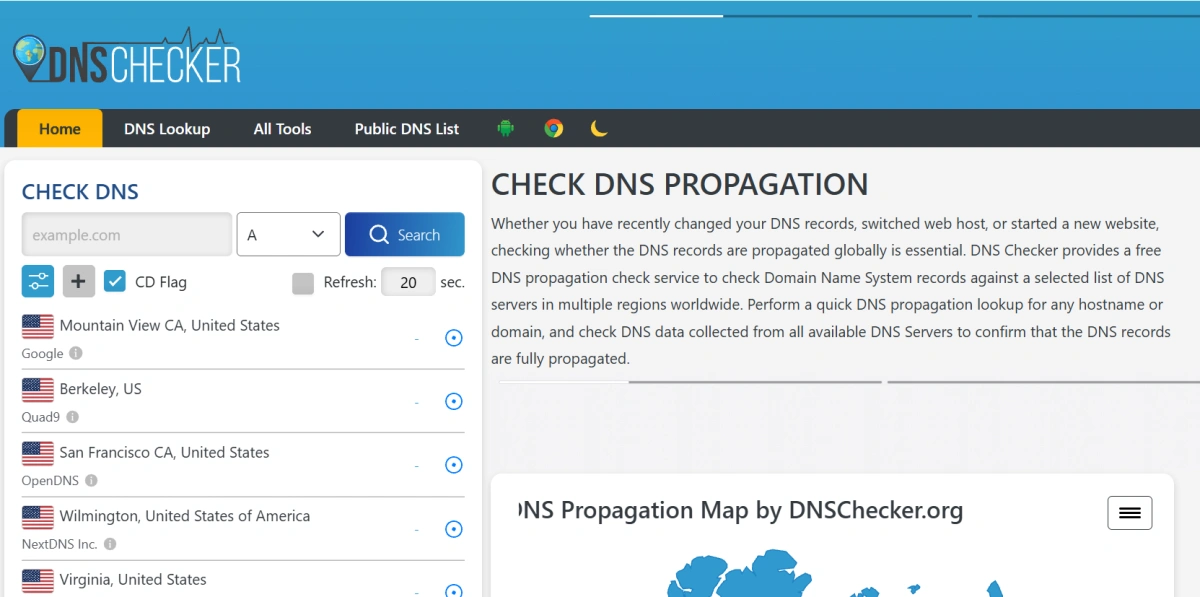The image size is (1200, 597).
Task: Recheck the Berkeley Quad9 server icon
Action: (453, 401)
